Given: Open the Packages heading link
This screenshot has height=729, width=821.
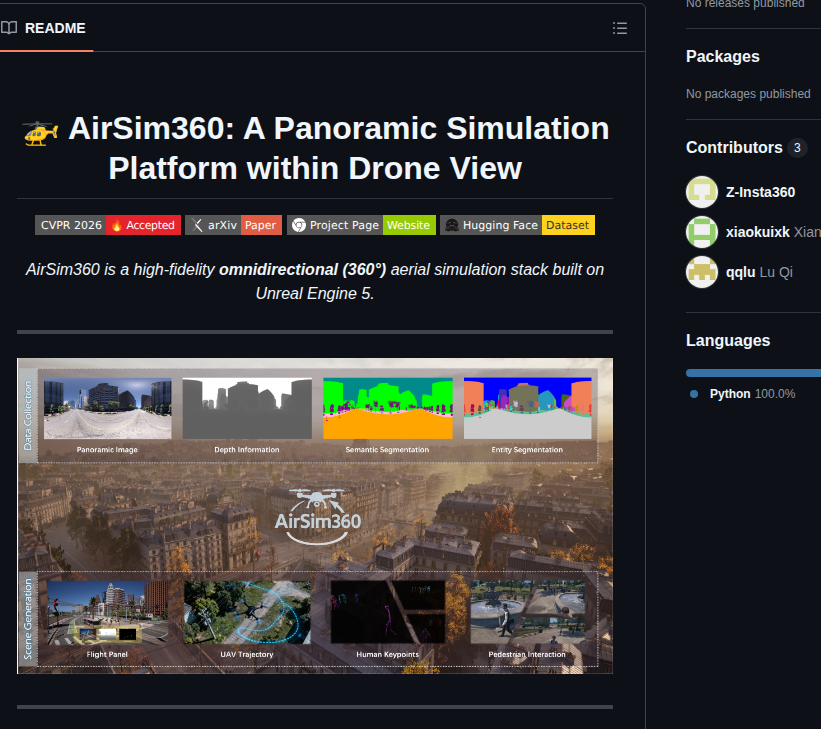Looking at the screenshot, I should coord(723,57).
